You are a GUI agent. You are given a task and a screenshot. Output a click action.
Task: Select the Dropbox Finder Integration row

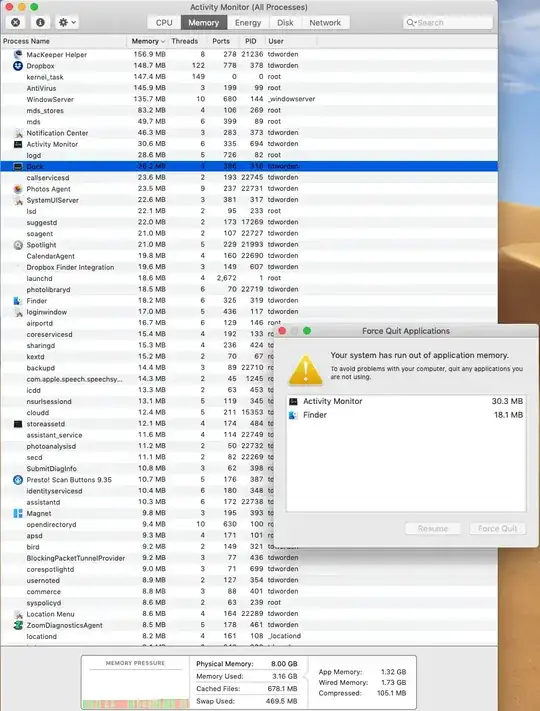249,267
